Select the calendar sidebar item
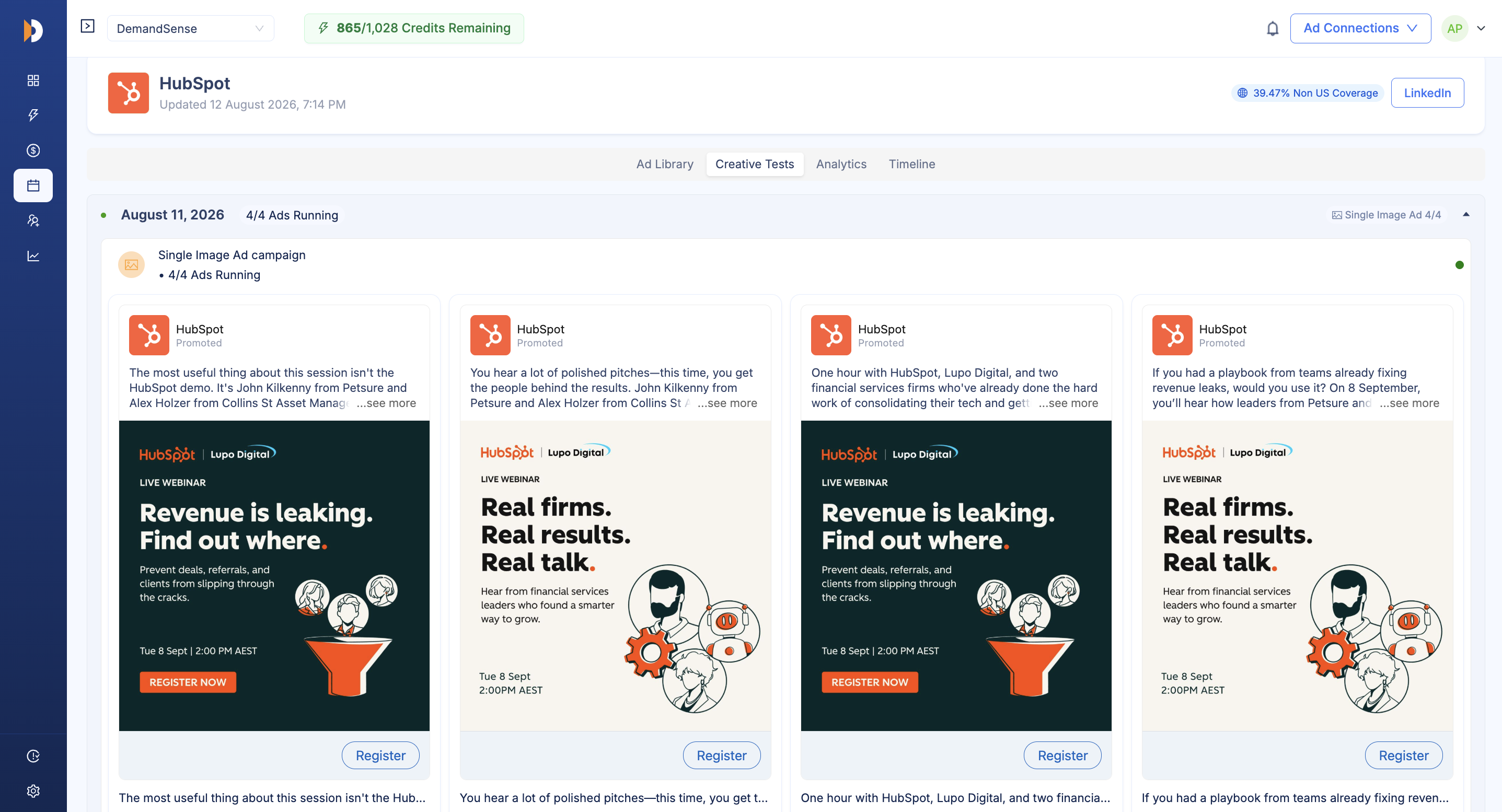Screen dimensions: 1502x812 tap(33, 185)
